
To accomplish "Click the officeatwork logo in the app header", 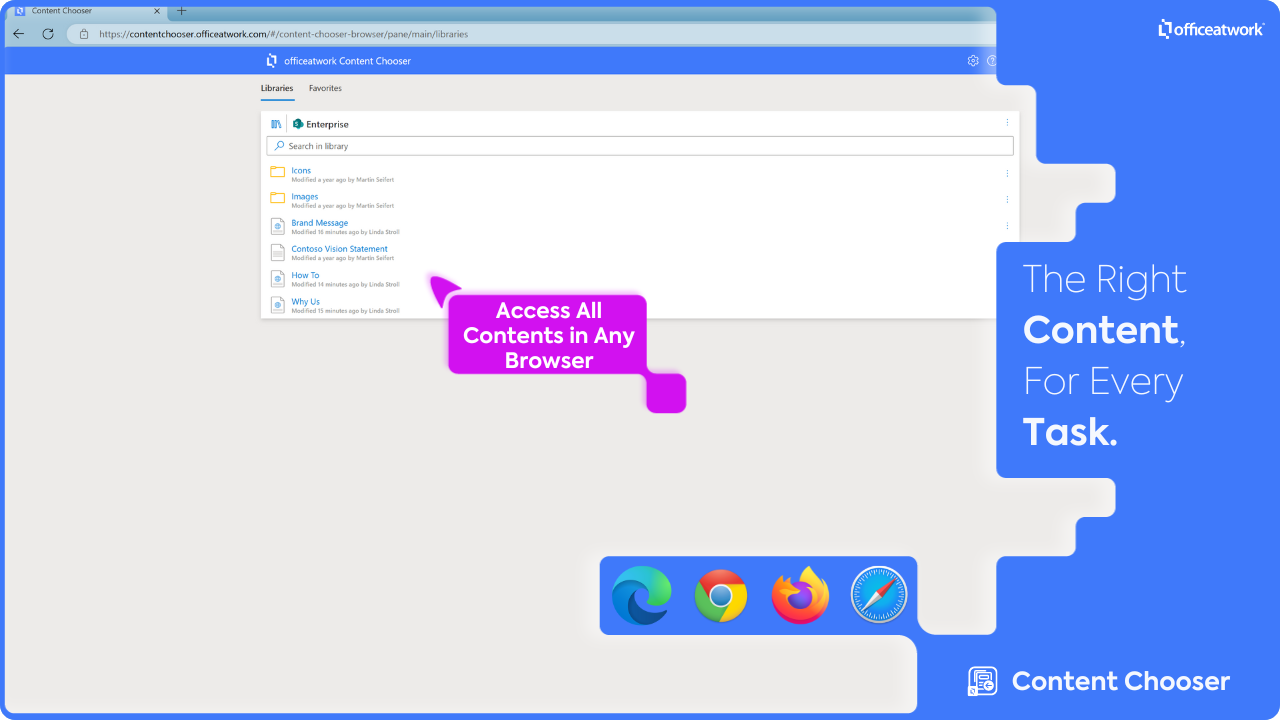I will point(272,61).
